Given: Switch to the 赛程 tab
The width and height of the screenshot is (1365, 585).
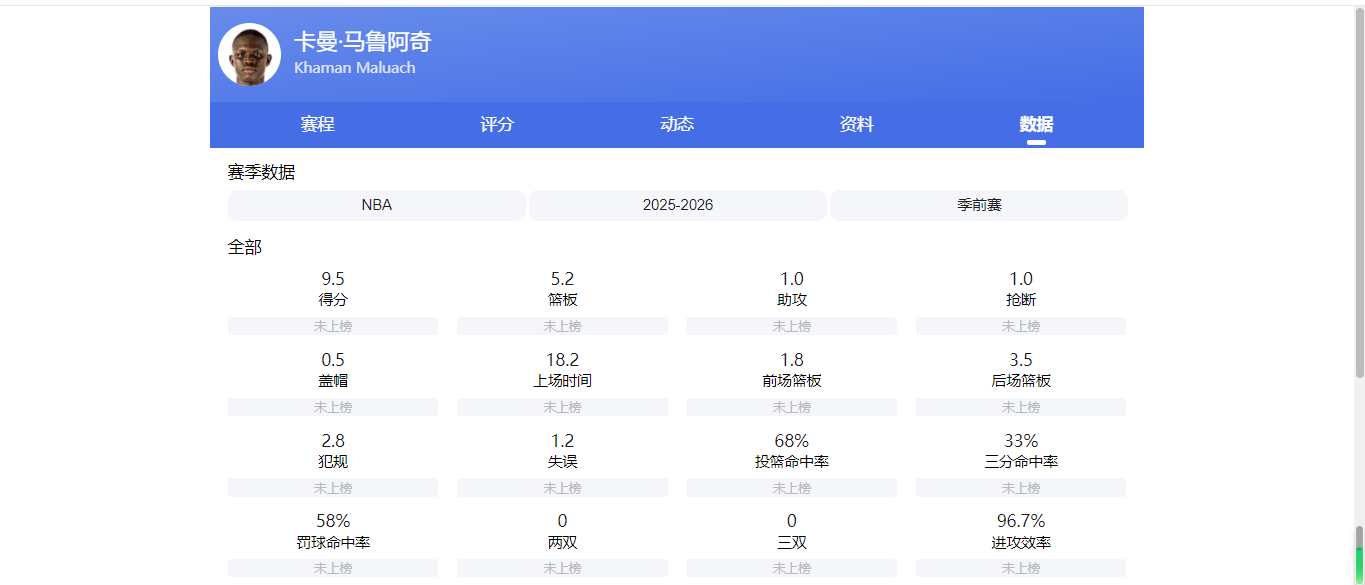Looking at the screenshot, I should [317, 125].
